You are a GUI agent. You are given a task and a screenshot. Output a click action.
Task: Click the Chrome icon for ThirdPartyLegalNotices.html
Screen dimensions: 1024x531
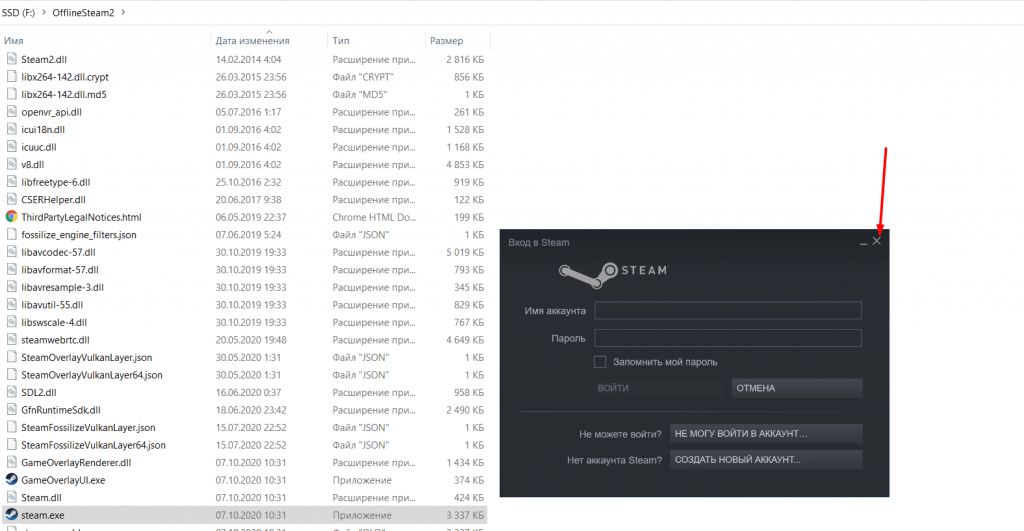coord(11,216)
